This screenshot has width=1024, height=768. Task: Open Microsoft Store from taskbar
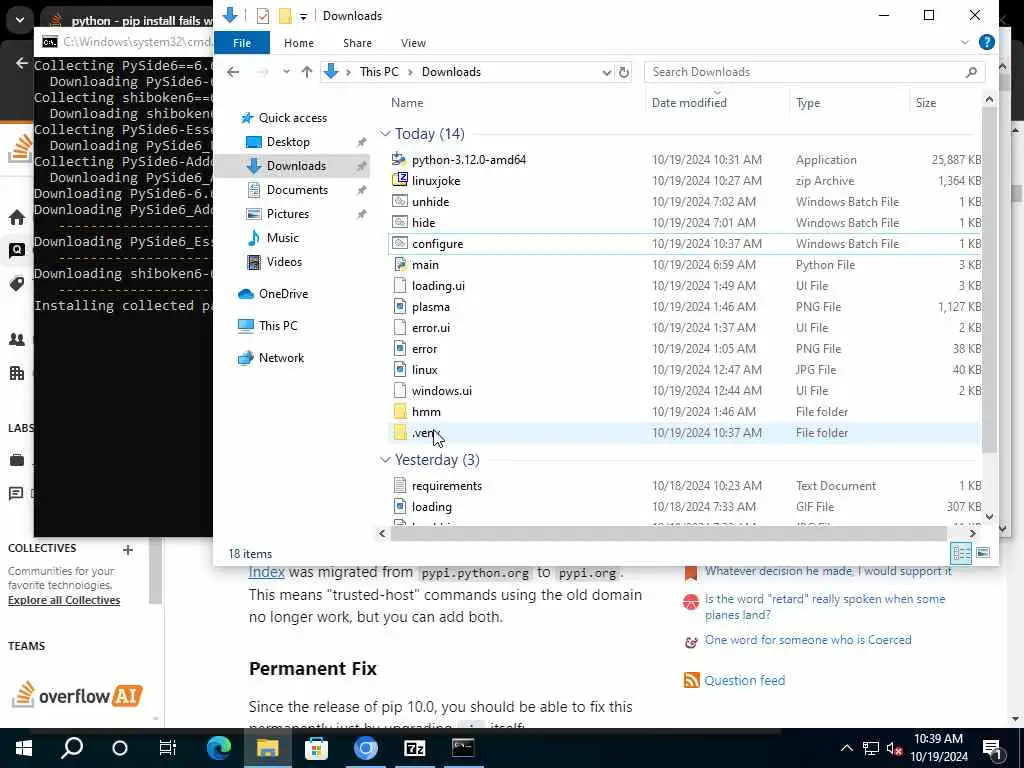(316, 748)
